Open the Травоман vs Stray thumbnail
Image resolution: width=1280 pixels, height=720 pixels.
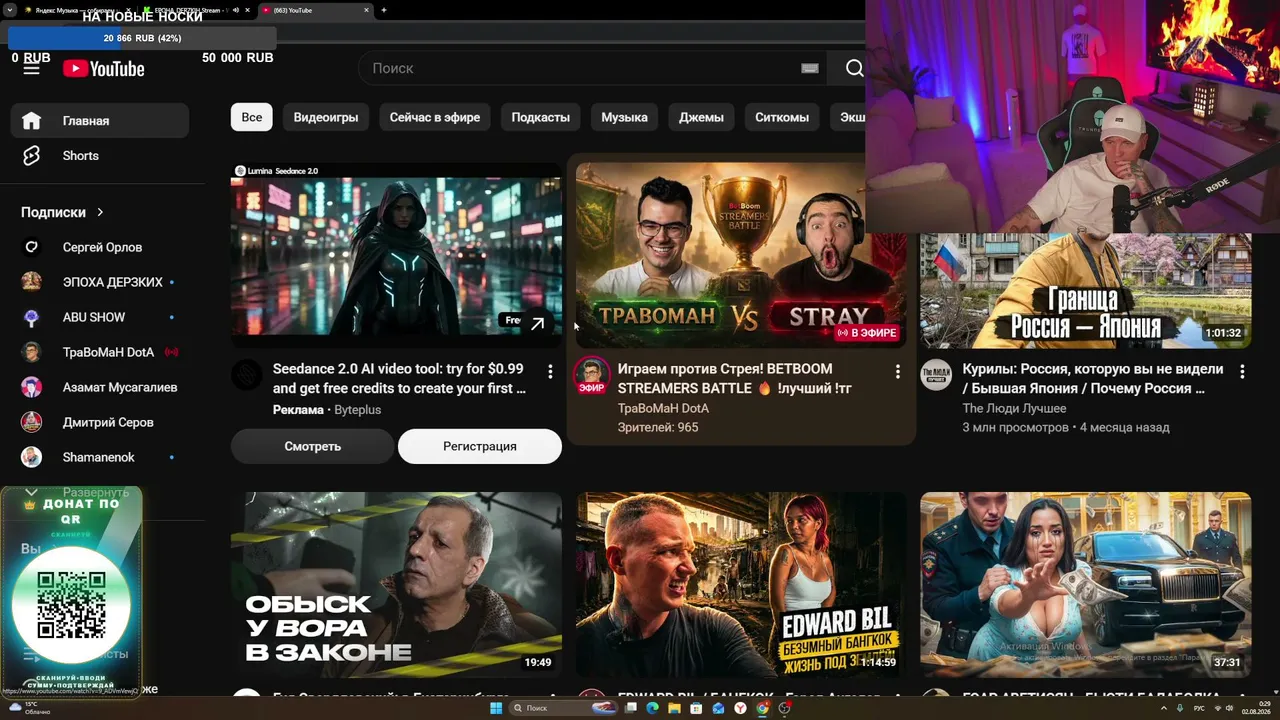741,256
